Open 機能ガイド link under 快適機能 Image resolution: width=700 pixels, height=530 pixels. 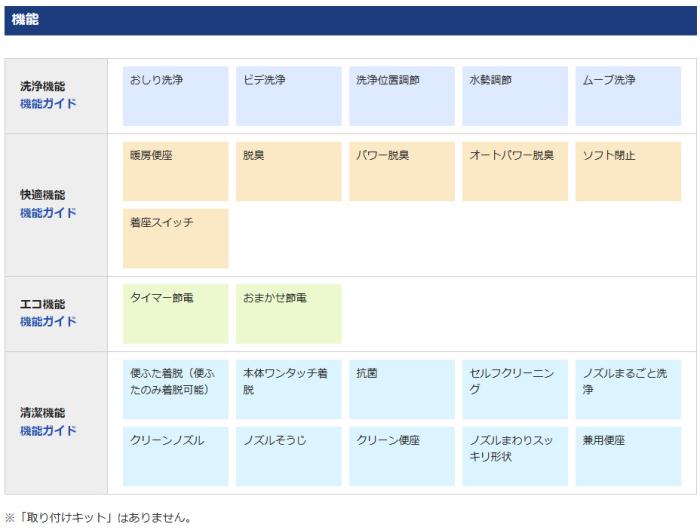[x=48, y=213]
